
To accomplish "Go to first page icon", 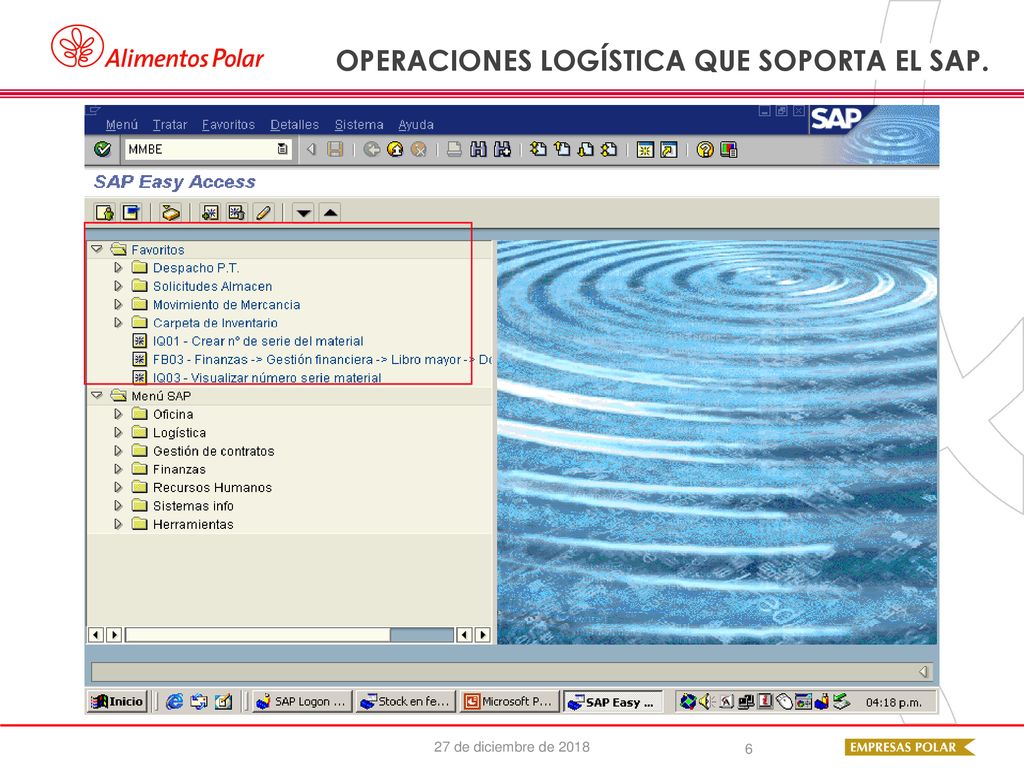I will coord(538,150).
